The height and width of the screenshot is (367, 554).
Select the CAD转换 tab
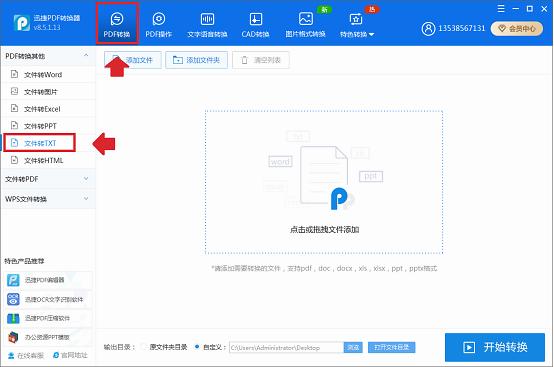[x=255, y=24]
